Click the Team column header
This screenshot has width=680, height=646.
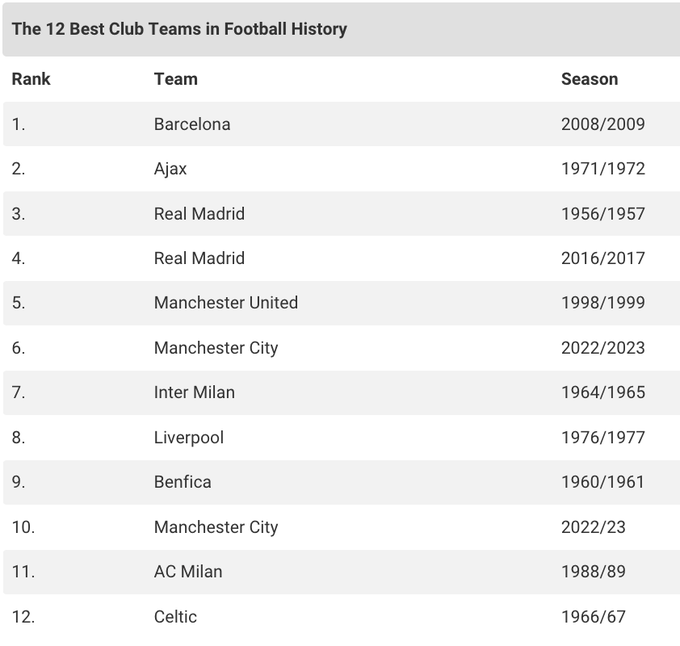click(x=176, y=79)
